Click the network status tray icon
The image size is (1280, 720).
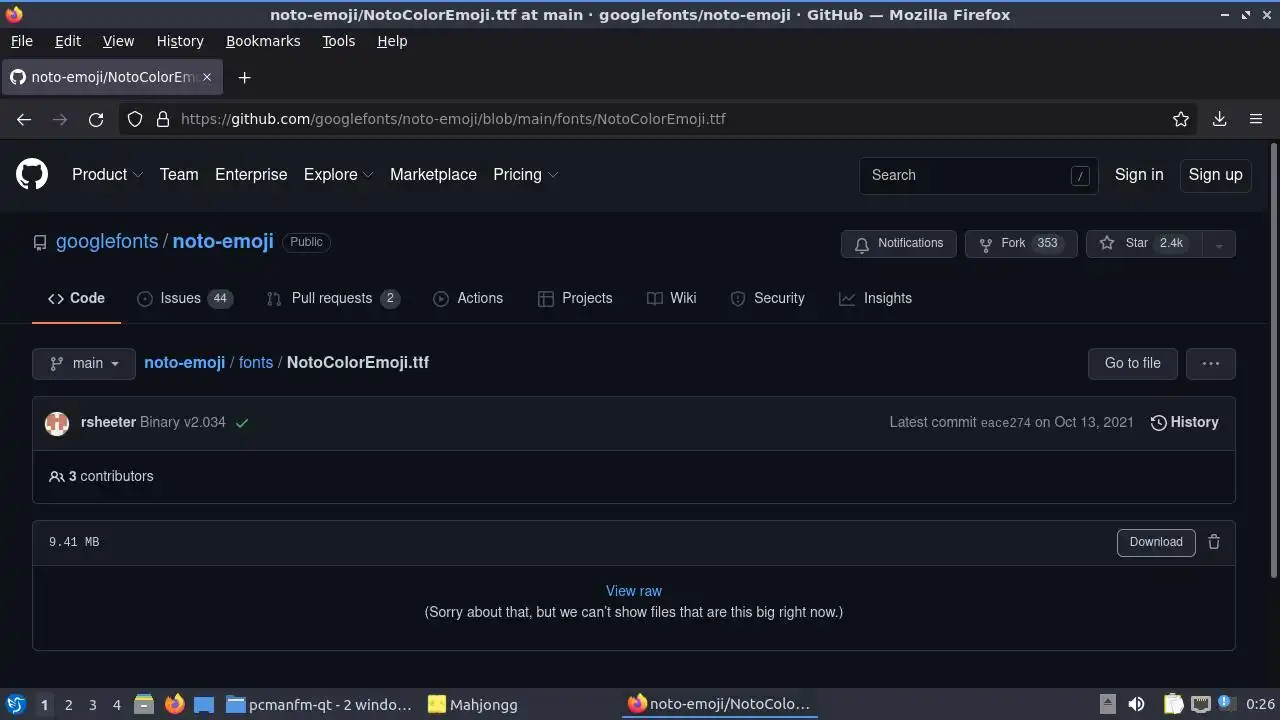[1201, 704]
